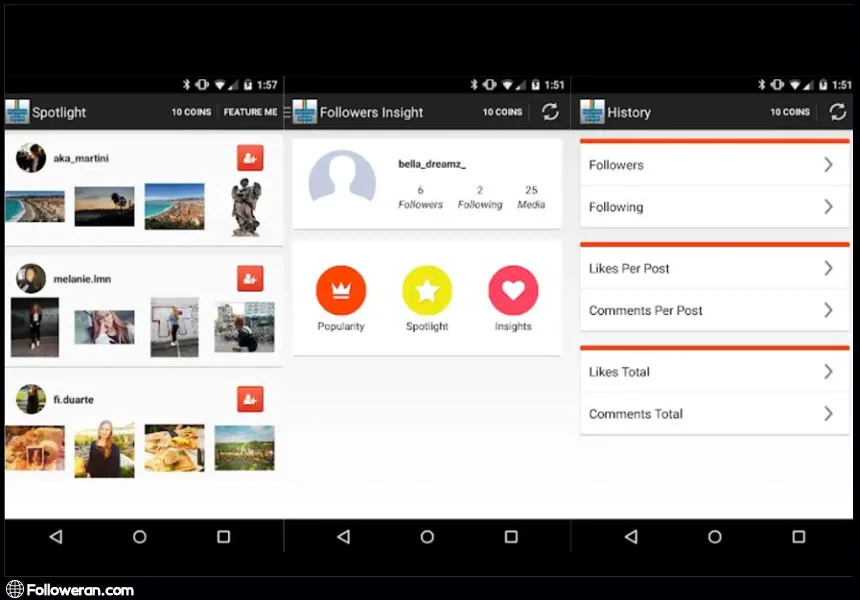Viewport: 860px width, 600px height.
Task: Refresh the History screen
Action: click(x=837, y=112)
